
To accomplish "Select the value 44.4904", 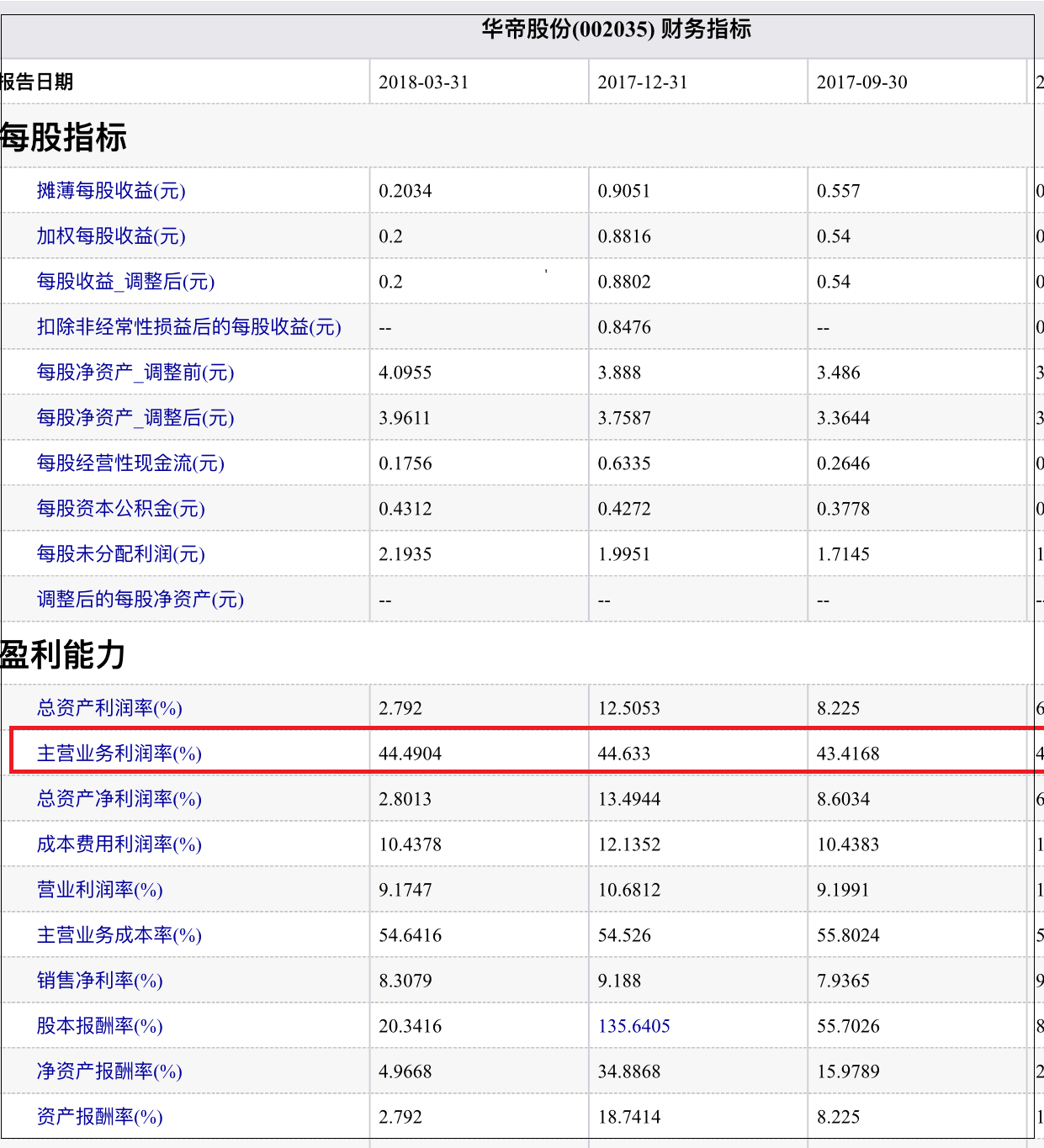I will tap(411, 754).
